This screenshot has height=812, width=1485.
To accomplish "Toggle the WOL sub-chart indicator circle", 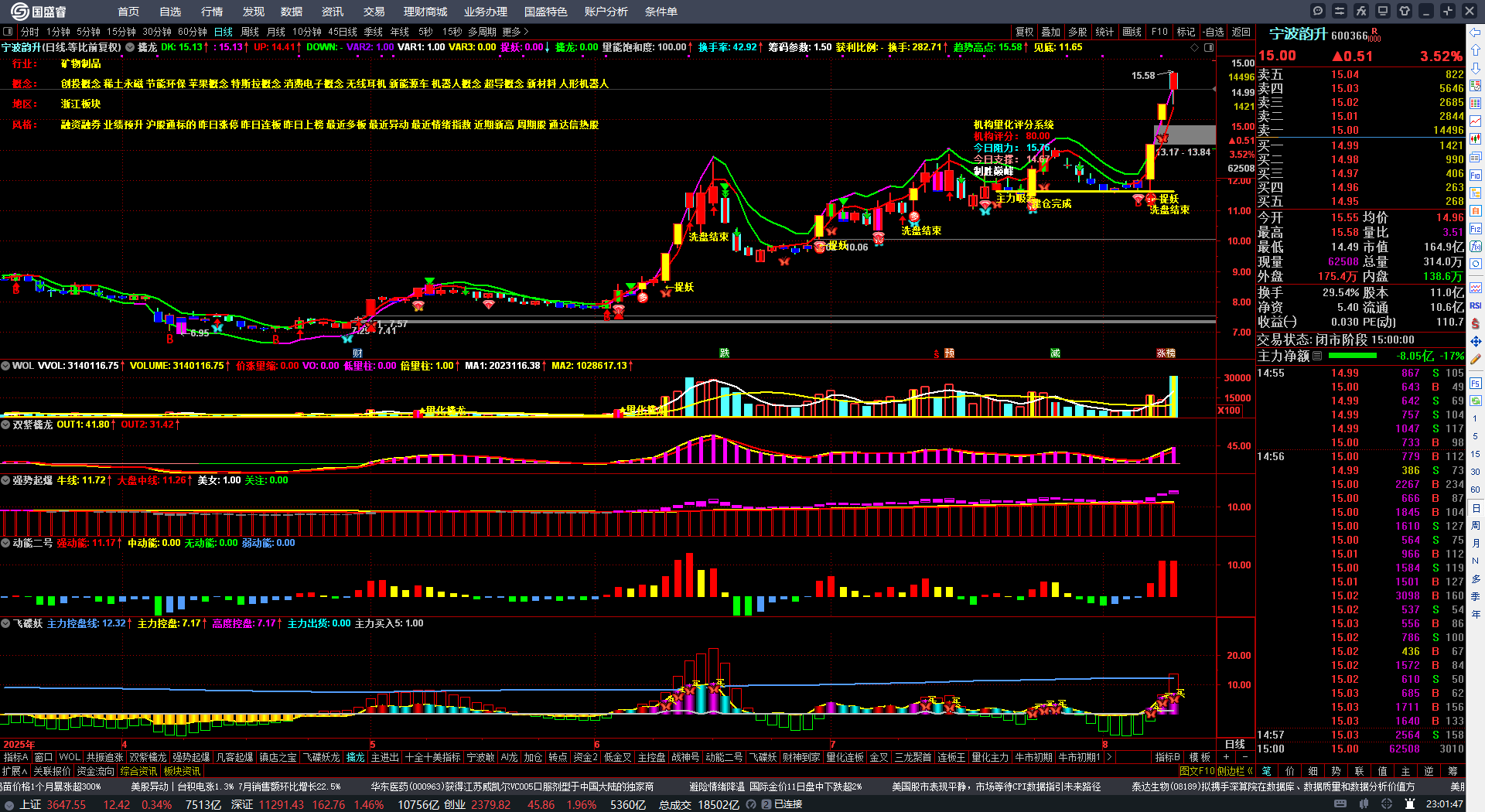I will coord(5,366).
